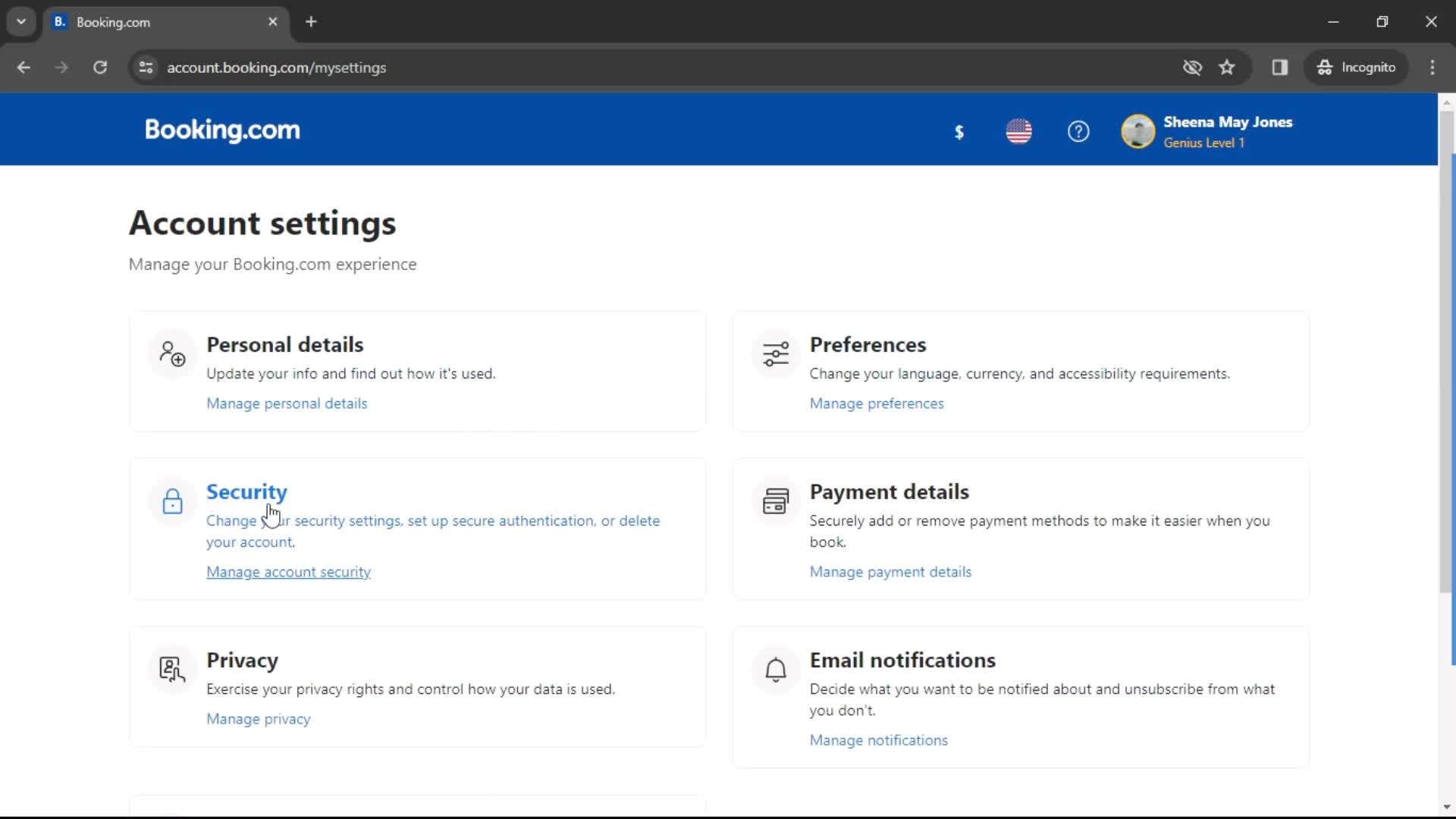The image size is (1456, 819).
Task: Click the Sheena May Jones name
Action: tap(1228, 122)
